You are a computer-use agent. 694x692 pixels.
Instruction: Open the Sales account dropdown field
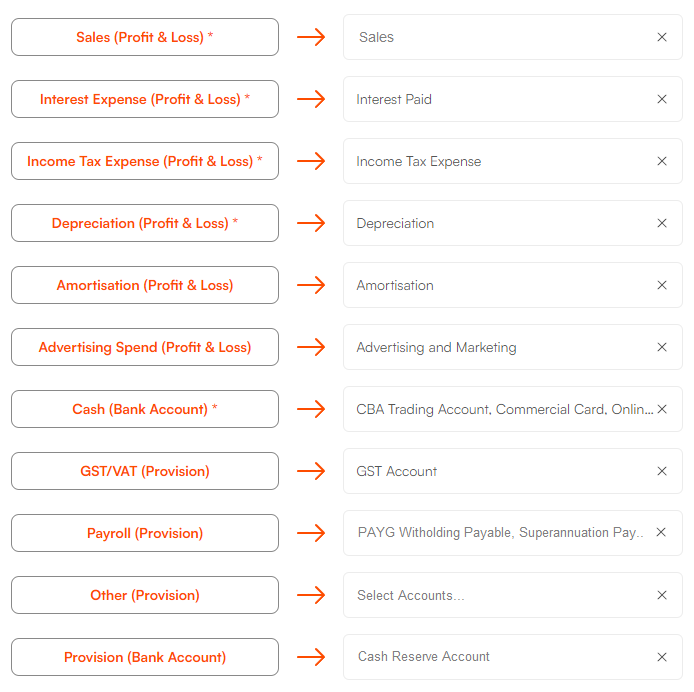click(x=513, y=37)
